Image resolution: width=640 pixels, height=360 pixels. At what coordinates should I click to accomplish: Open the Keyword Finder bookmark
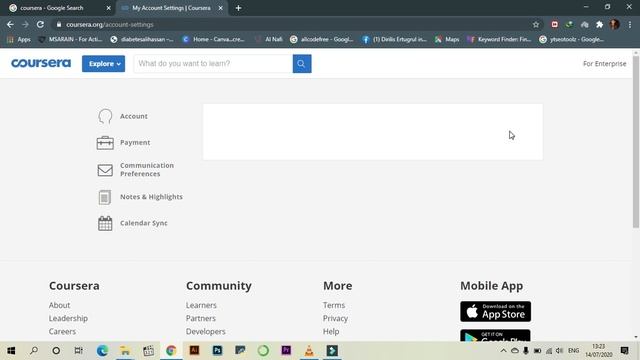(x=499, y=39)
